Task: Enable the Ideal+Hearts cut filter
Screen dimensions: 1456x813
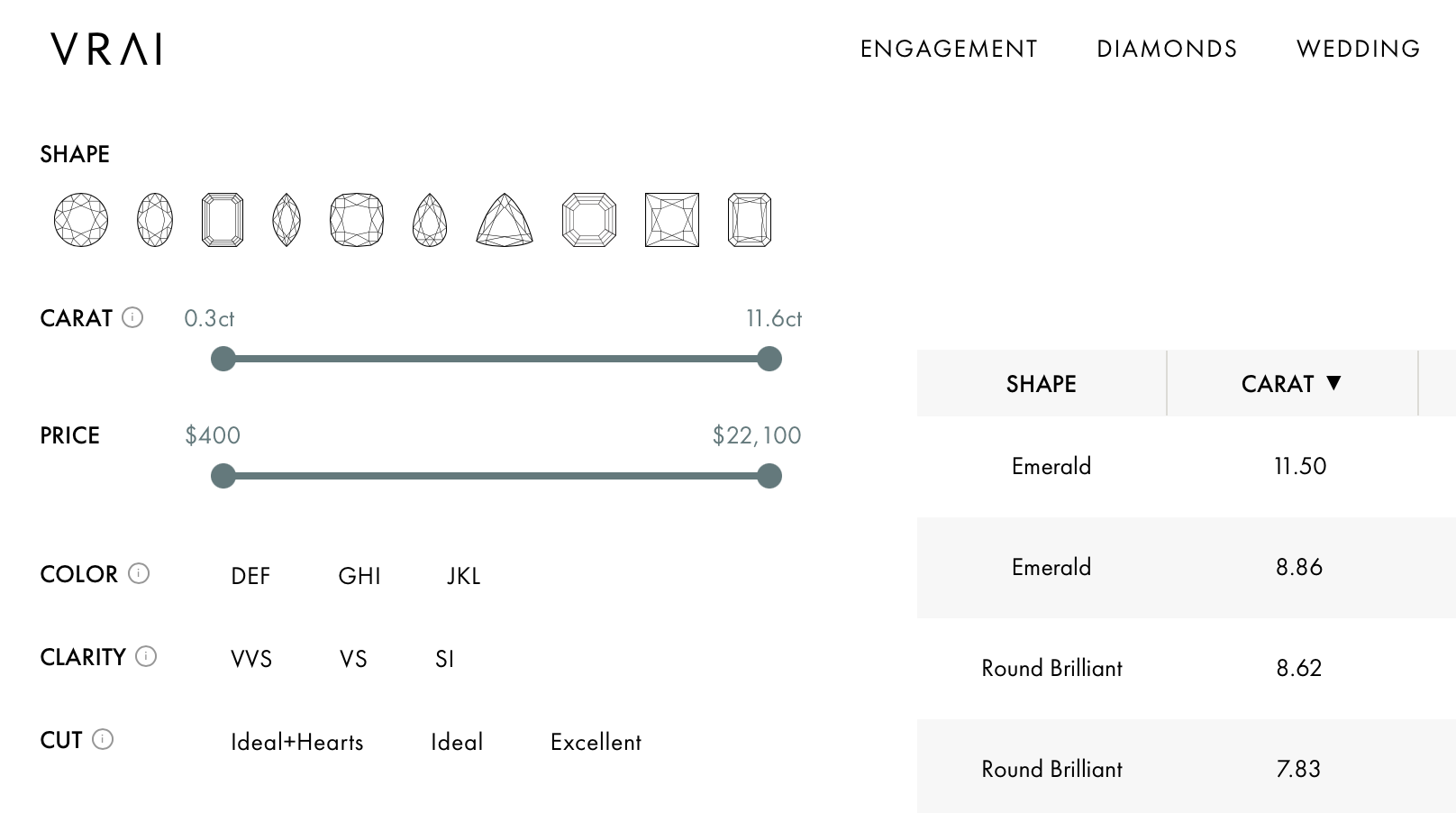Action: pyautogui.click(x=297, y=742)
